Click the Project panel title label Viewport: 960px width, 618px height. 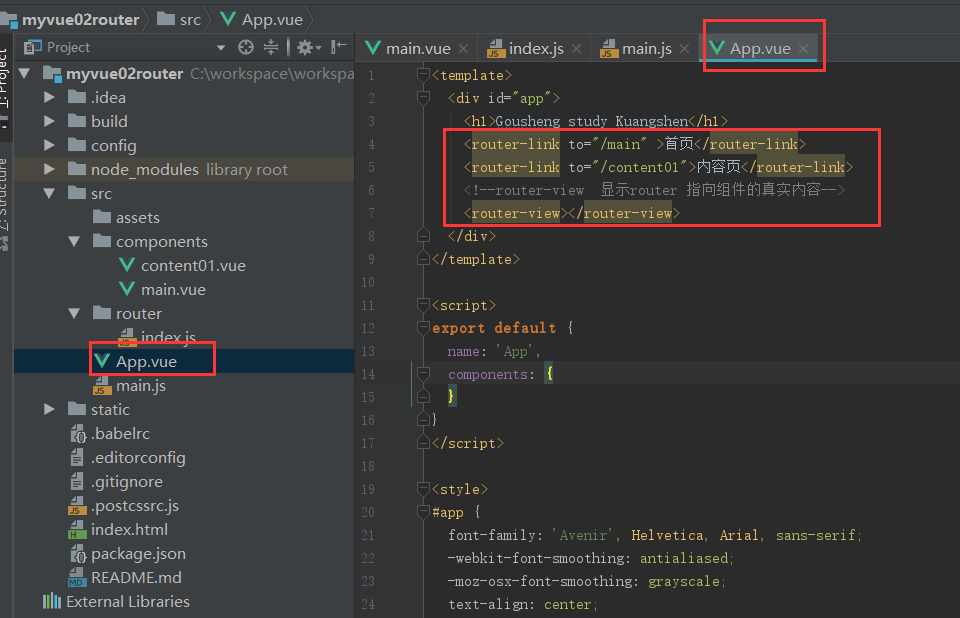[x=68, y=47]
